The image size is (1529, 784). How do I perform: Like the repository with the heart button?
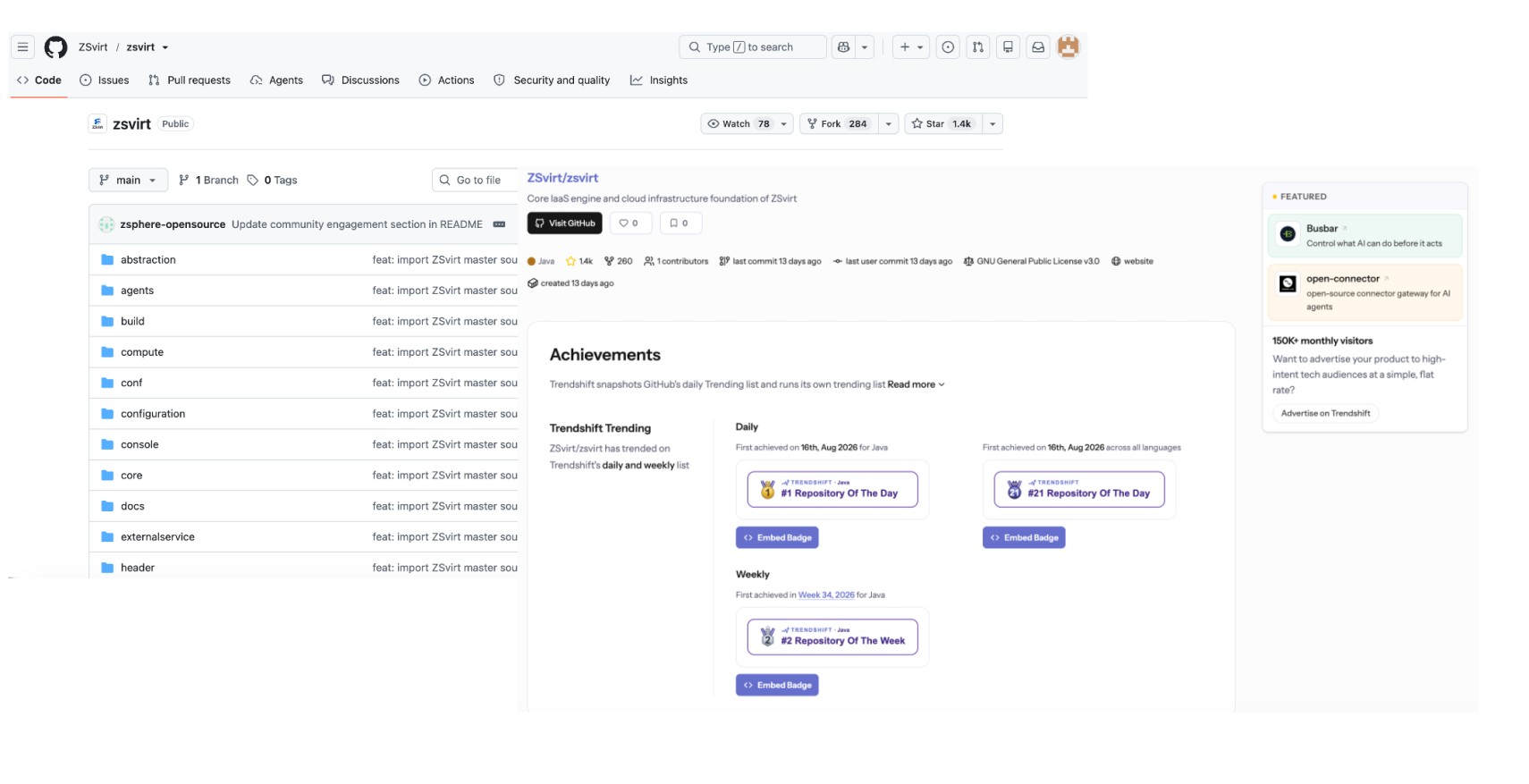tap(629, 223)
